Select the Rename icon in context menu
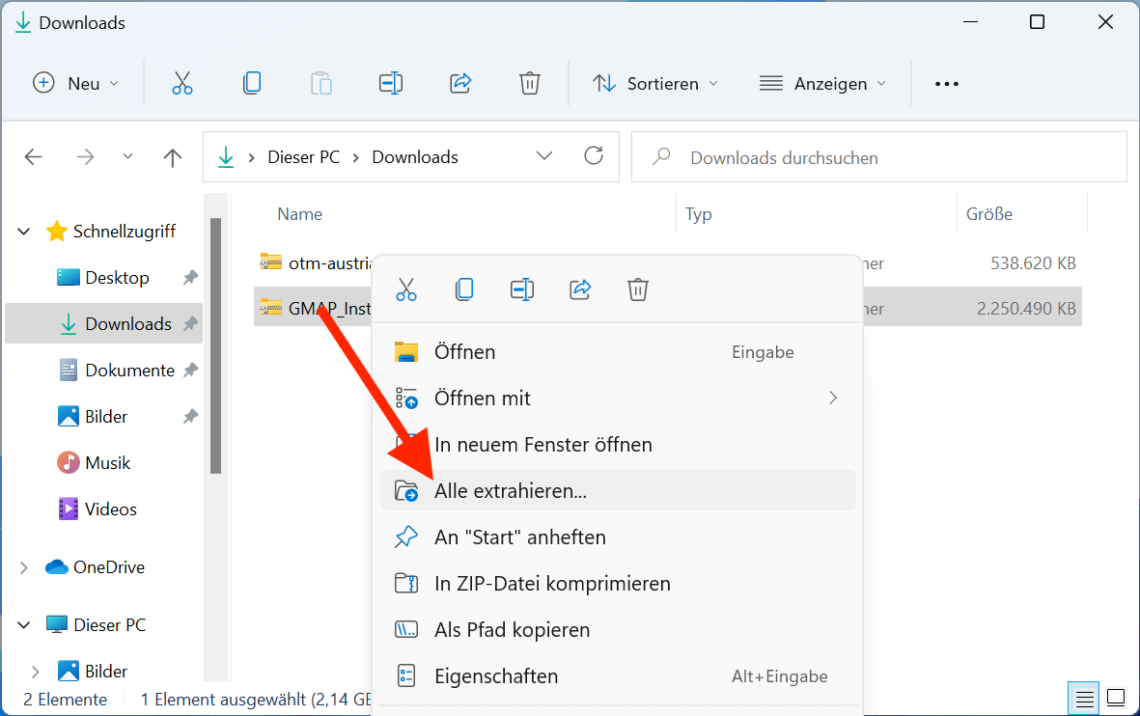1140x716 pixels. click(x=521, y=289)
